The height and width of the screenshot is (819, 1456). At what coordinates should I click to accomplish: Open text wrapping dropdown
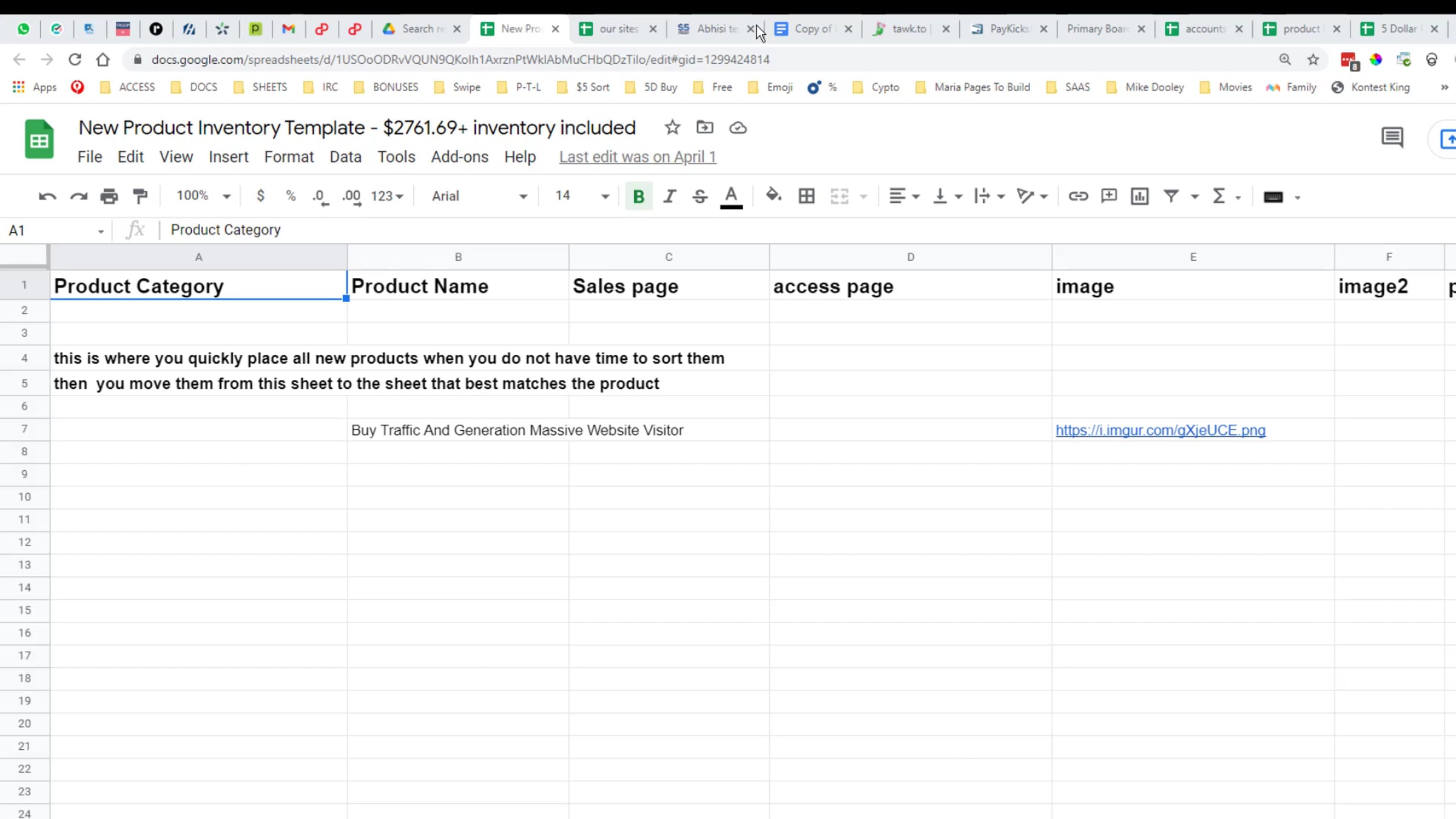click(x=989, y=197)
